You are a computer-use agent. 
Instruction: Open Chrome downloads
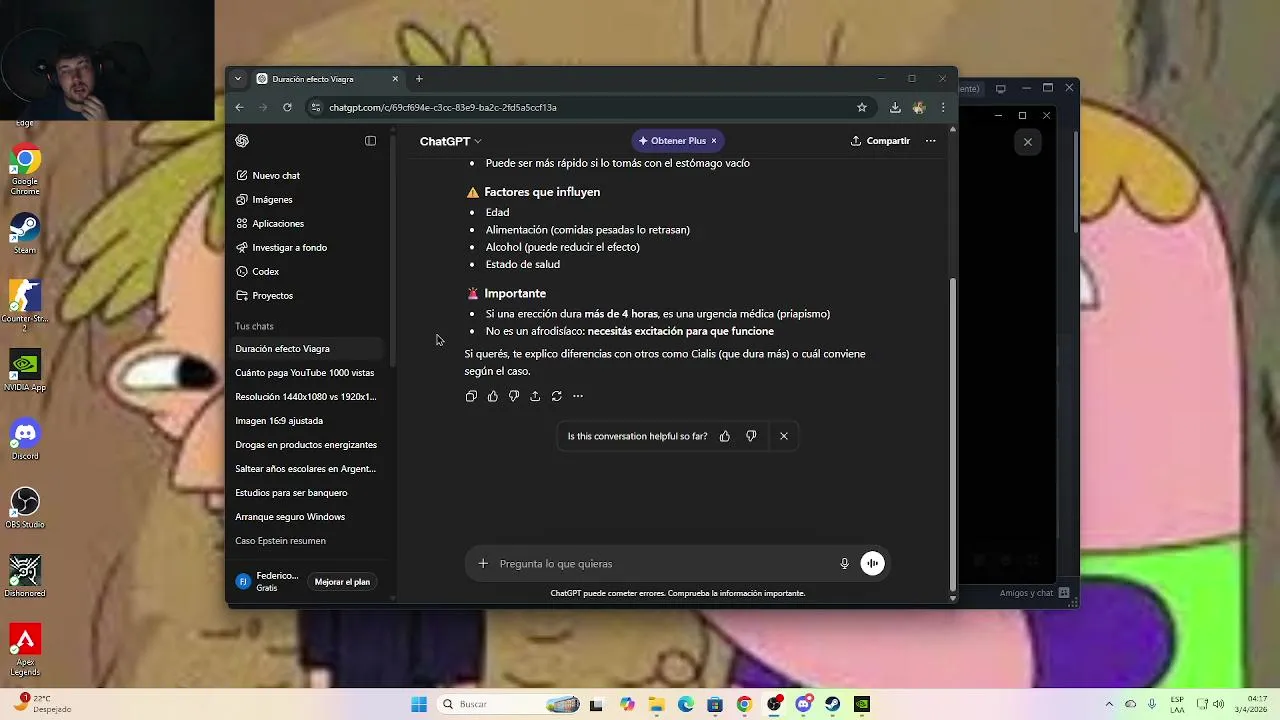coord(895,107)
